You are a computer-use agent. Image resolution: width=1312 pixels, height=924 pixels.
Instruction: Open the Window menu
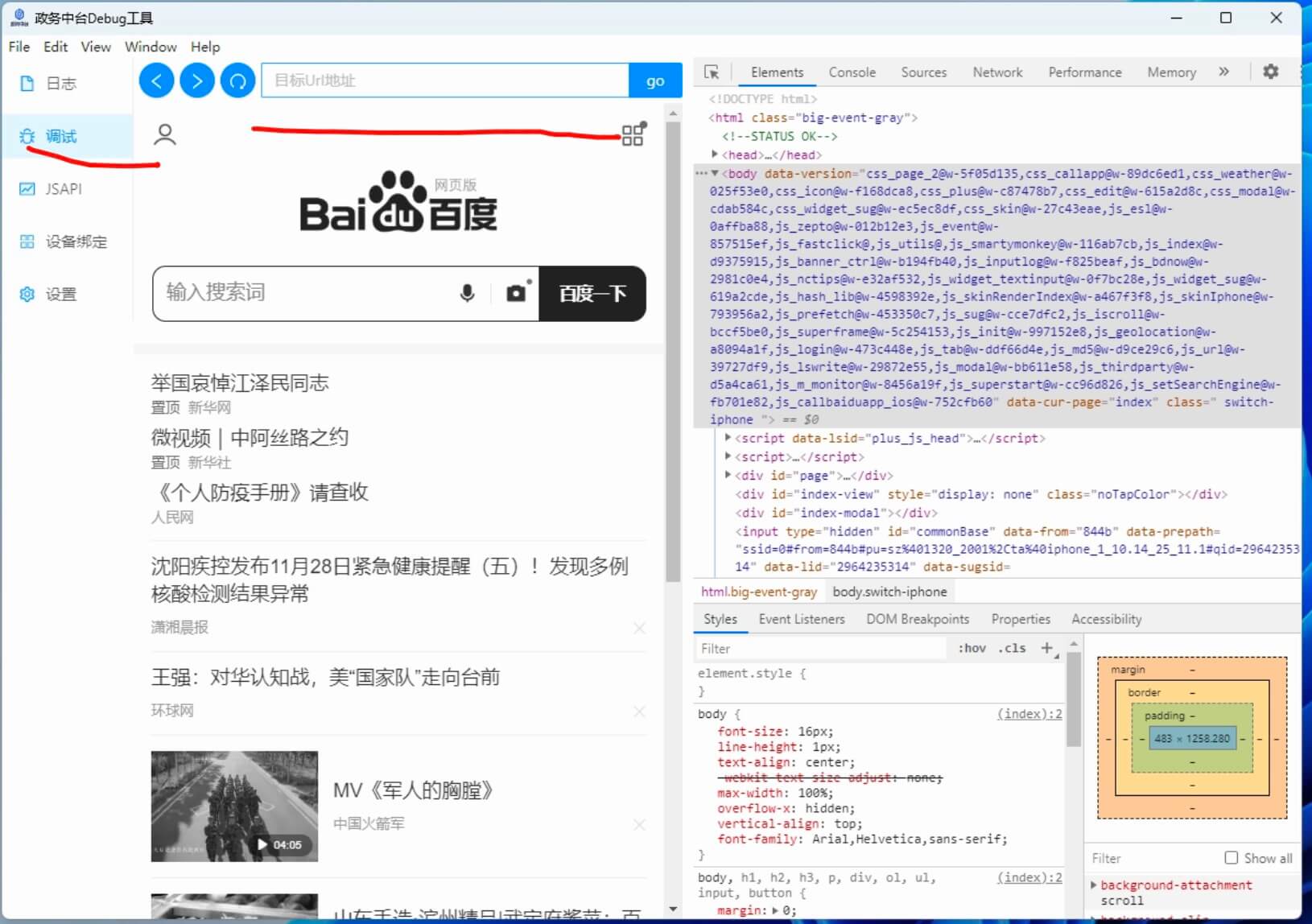[151, 47]
